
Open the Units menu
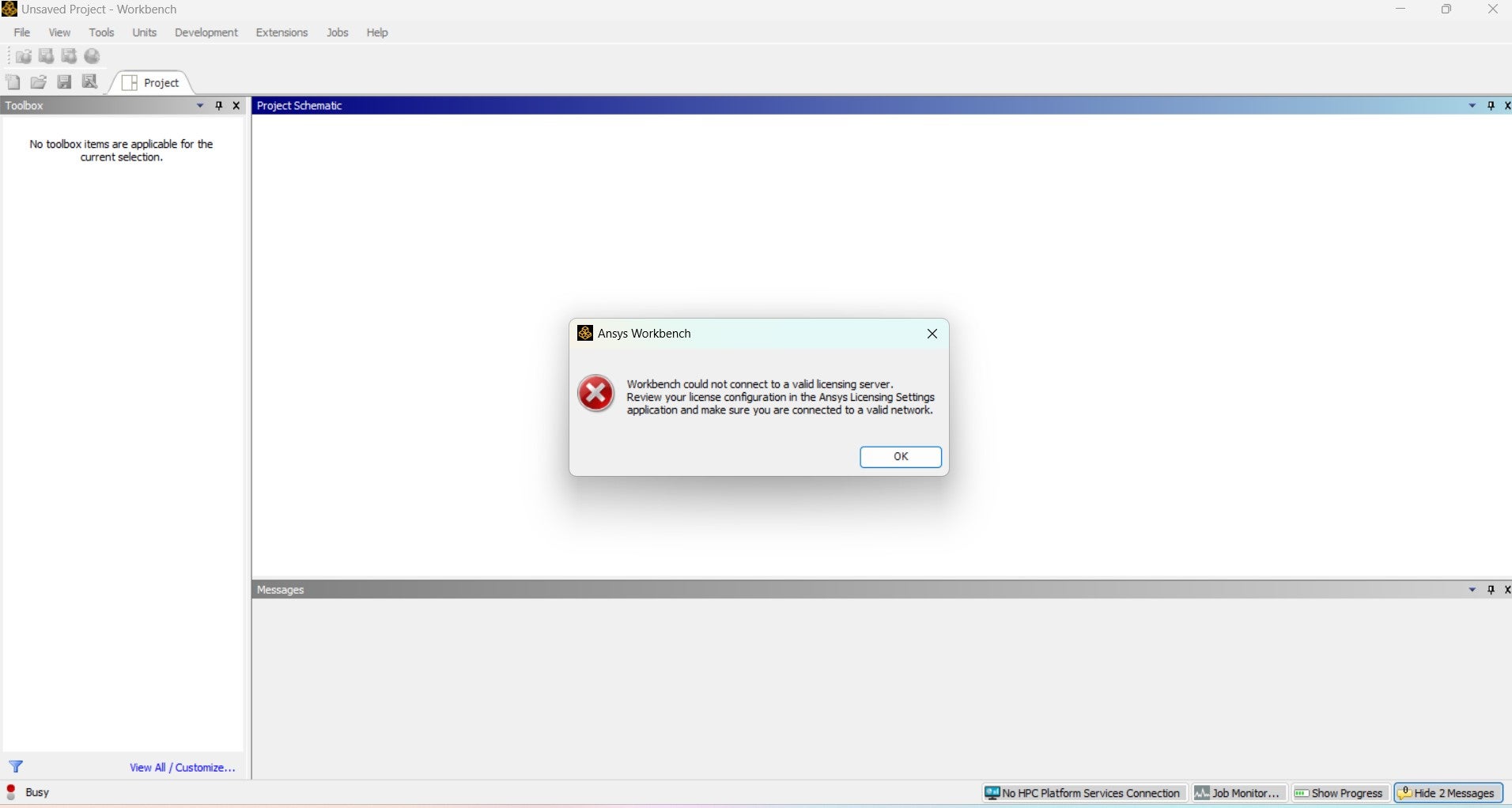point(144,32)
